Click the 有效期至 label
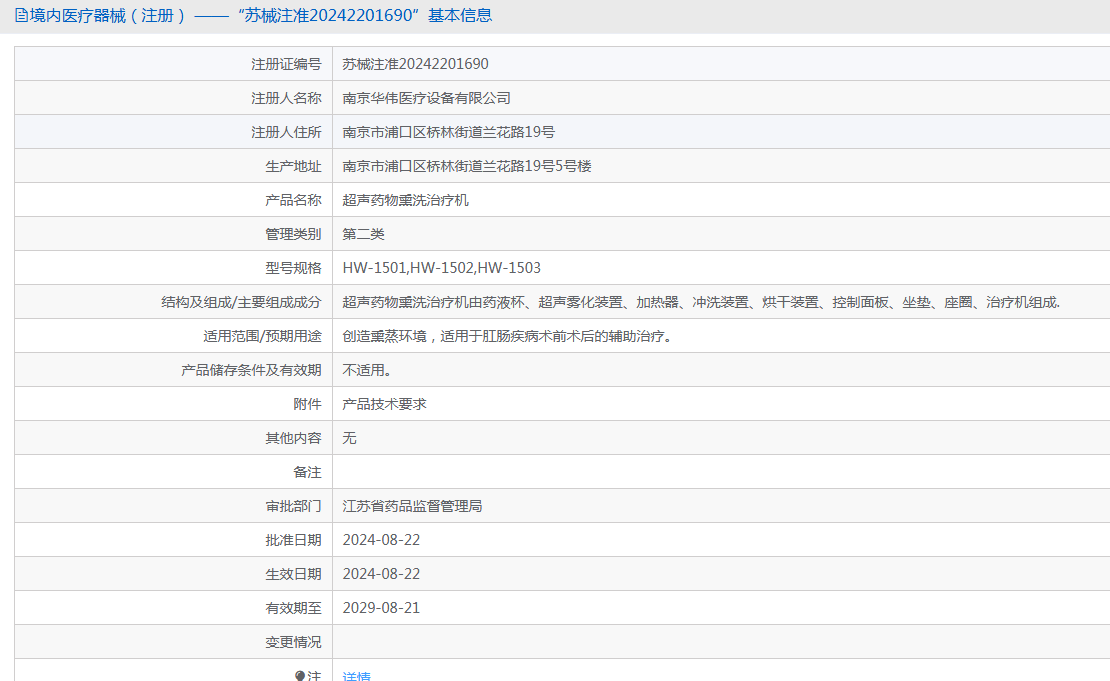Image resolution: width=1110 pixels, height=681 pixels. point(293,607)
